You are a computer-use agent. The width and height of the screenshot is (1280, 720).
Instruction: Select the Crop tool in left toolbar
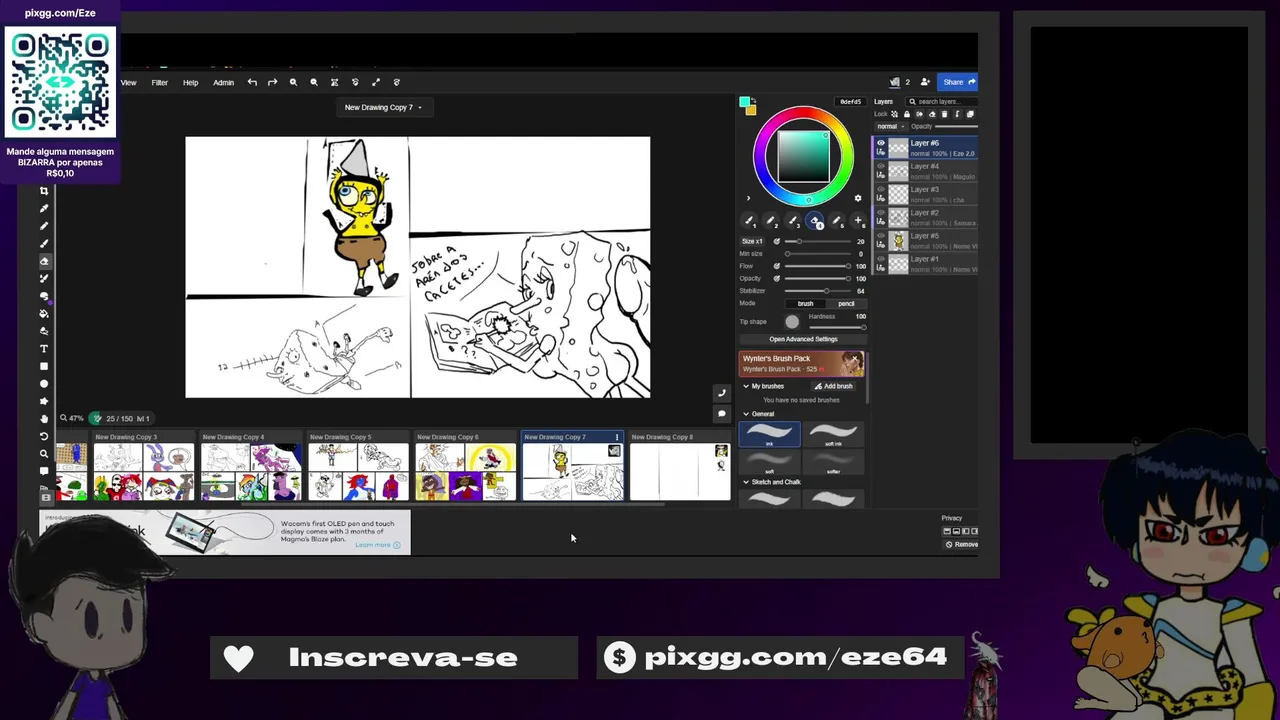coord(44,191)
